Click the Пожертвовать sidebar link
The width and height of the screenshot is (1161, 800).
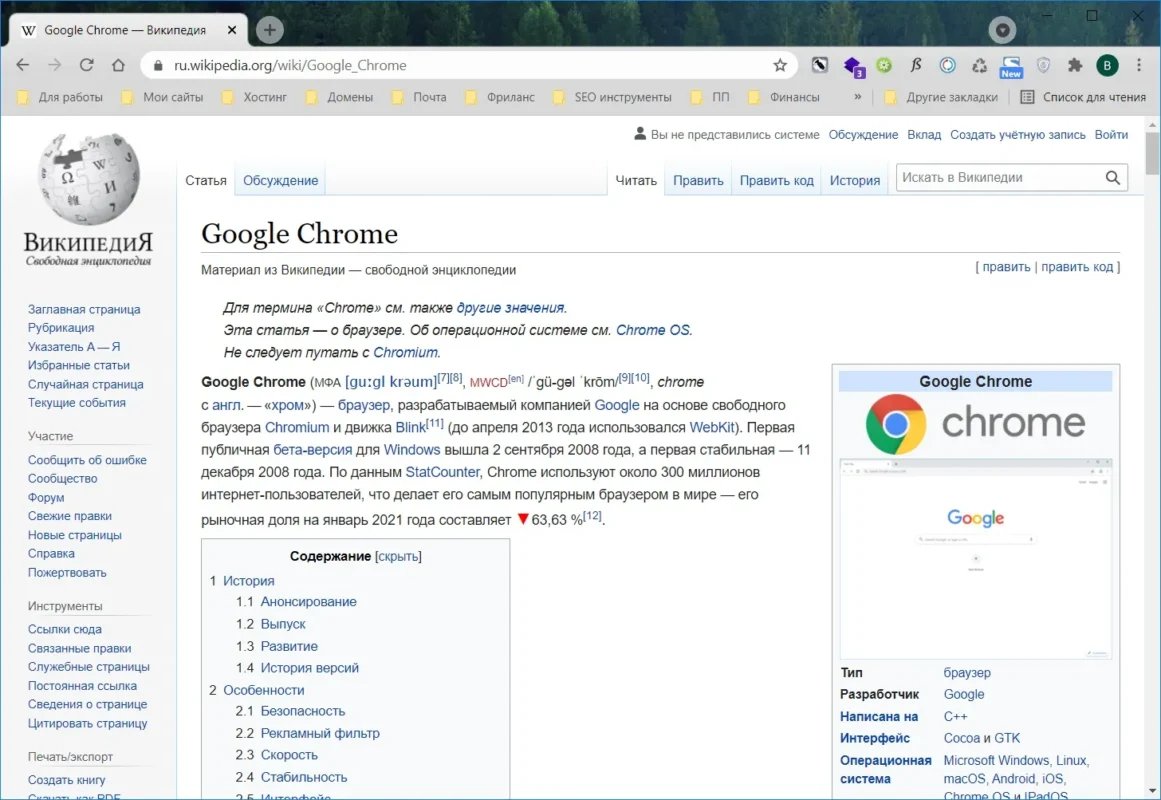(x=67, y=573)
